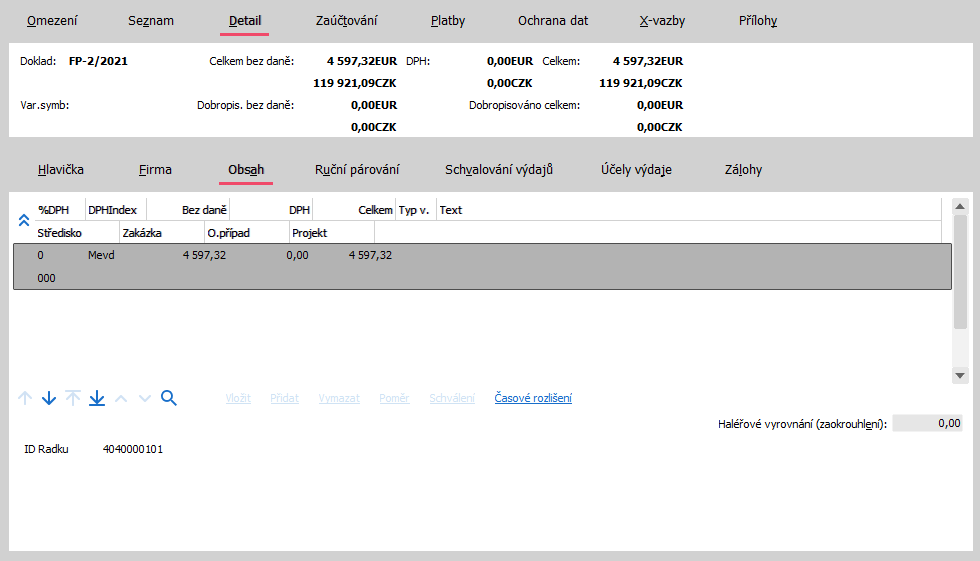The width and height of the screenshot is (980, 561).
Task: Click ID Radku value 4040000101
Action: (133, 449)
